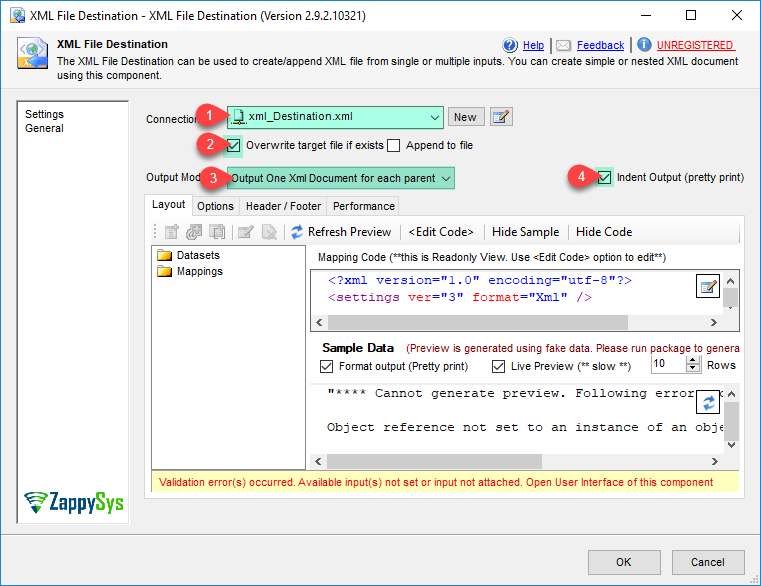
Task: Click the Datasets folder icon
Action: (165, 256)
